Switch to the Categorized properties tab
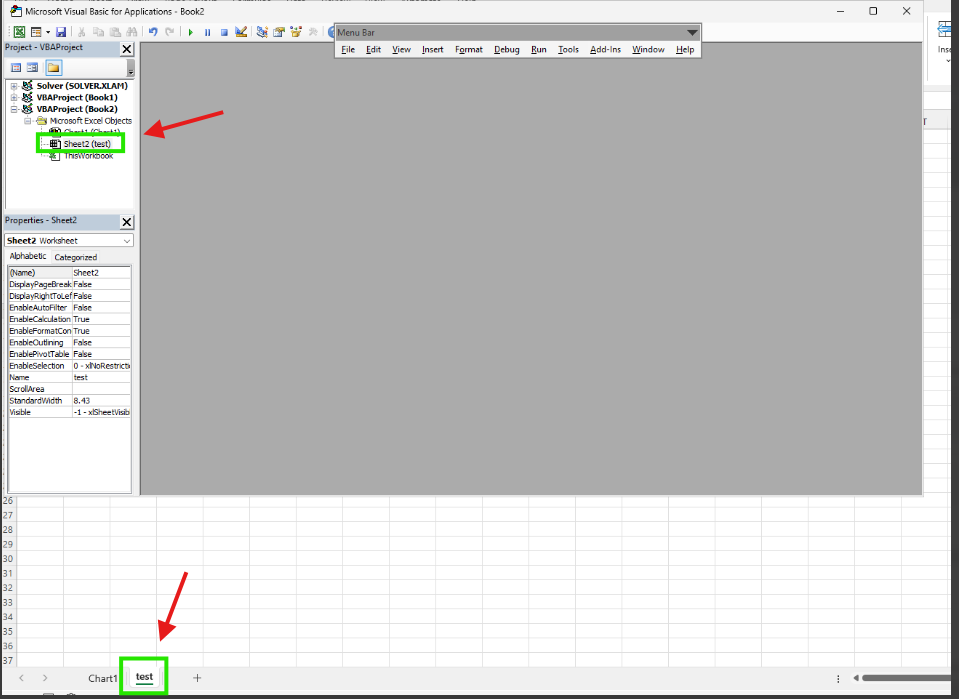This screenshot has height=699, width=959. (75, 257)
